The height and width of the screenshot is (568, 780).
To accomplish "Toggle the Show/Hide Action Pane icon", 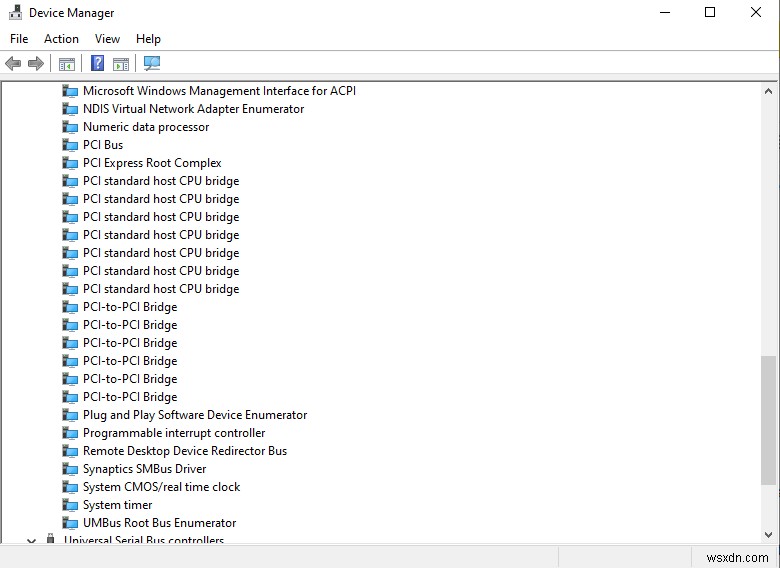I will click(121, 64).
